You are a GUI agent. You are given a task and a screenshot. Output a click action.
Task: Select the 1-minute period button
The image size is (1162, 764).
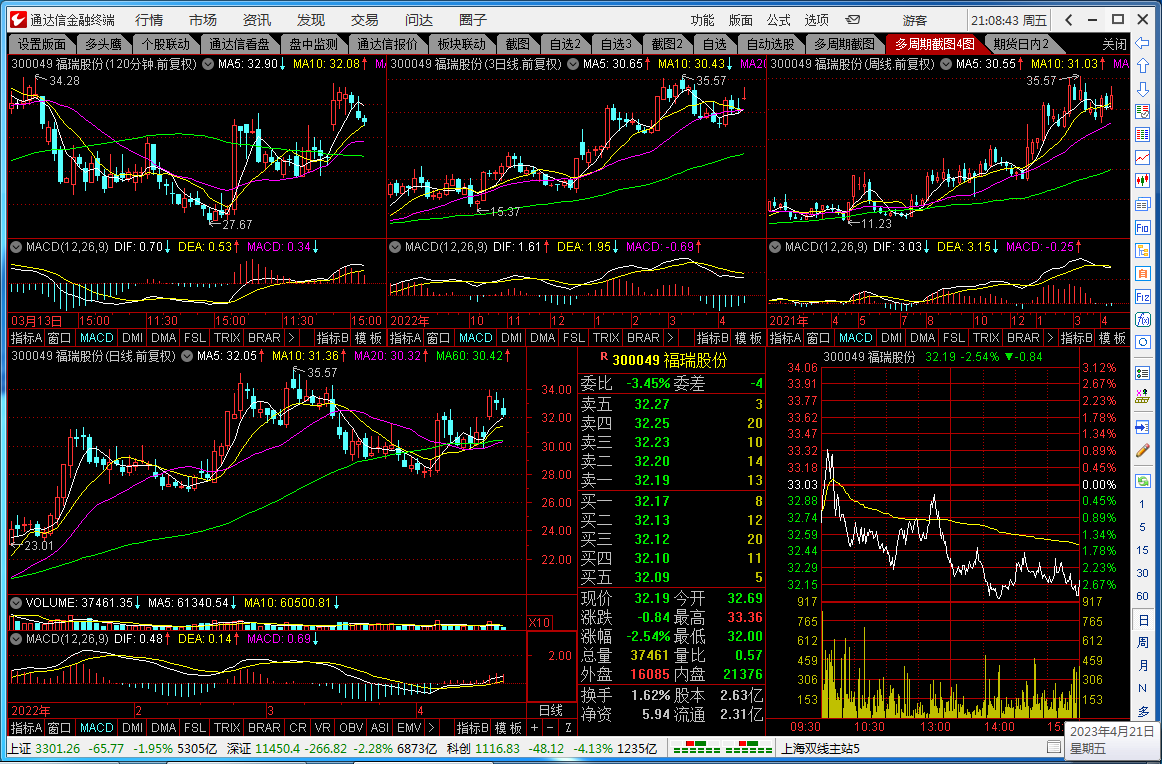(1143, 504)
